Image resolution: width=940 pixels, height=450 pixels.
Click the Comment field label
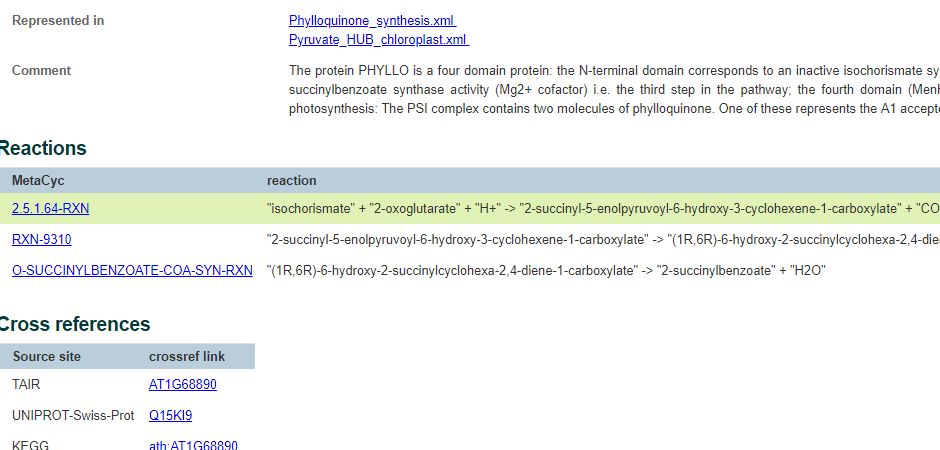click(x=41, y=71)
